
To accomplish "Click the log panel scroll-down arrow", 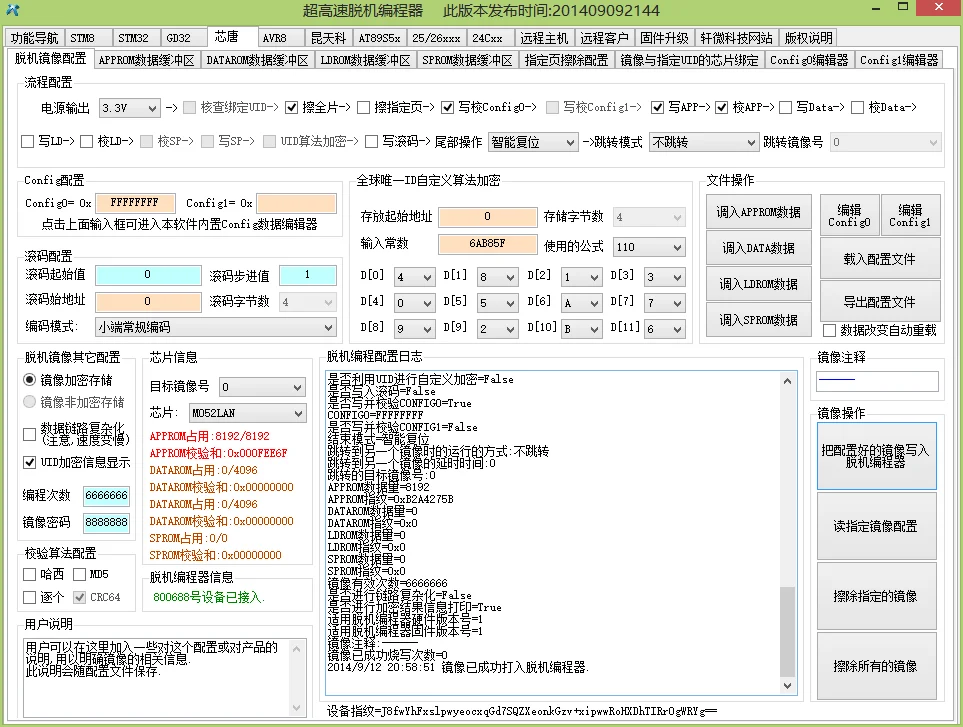I will click(787, 685).
